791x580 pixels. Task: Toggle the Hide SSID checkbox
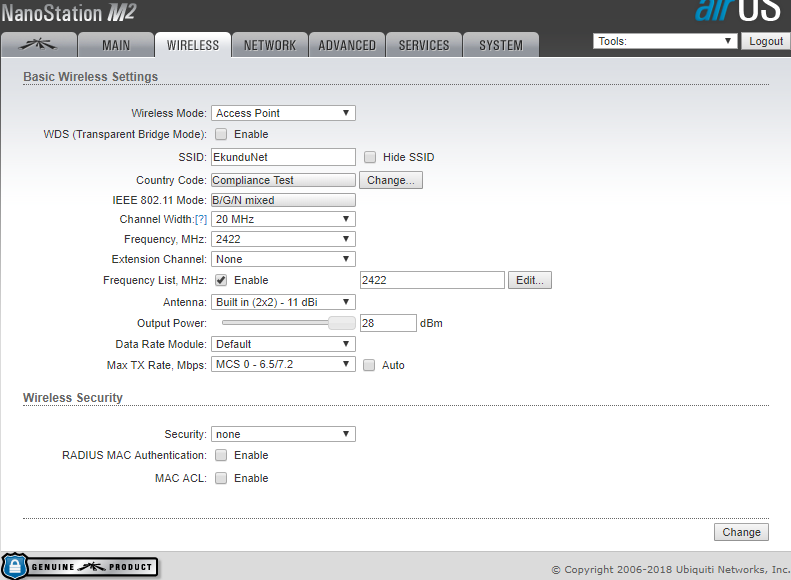tap(370, 157)
